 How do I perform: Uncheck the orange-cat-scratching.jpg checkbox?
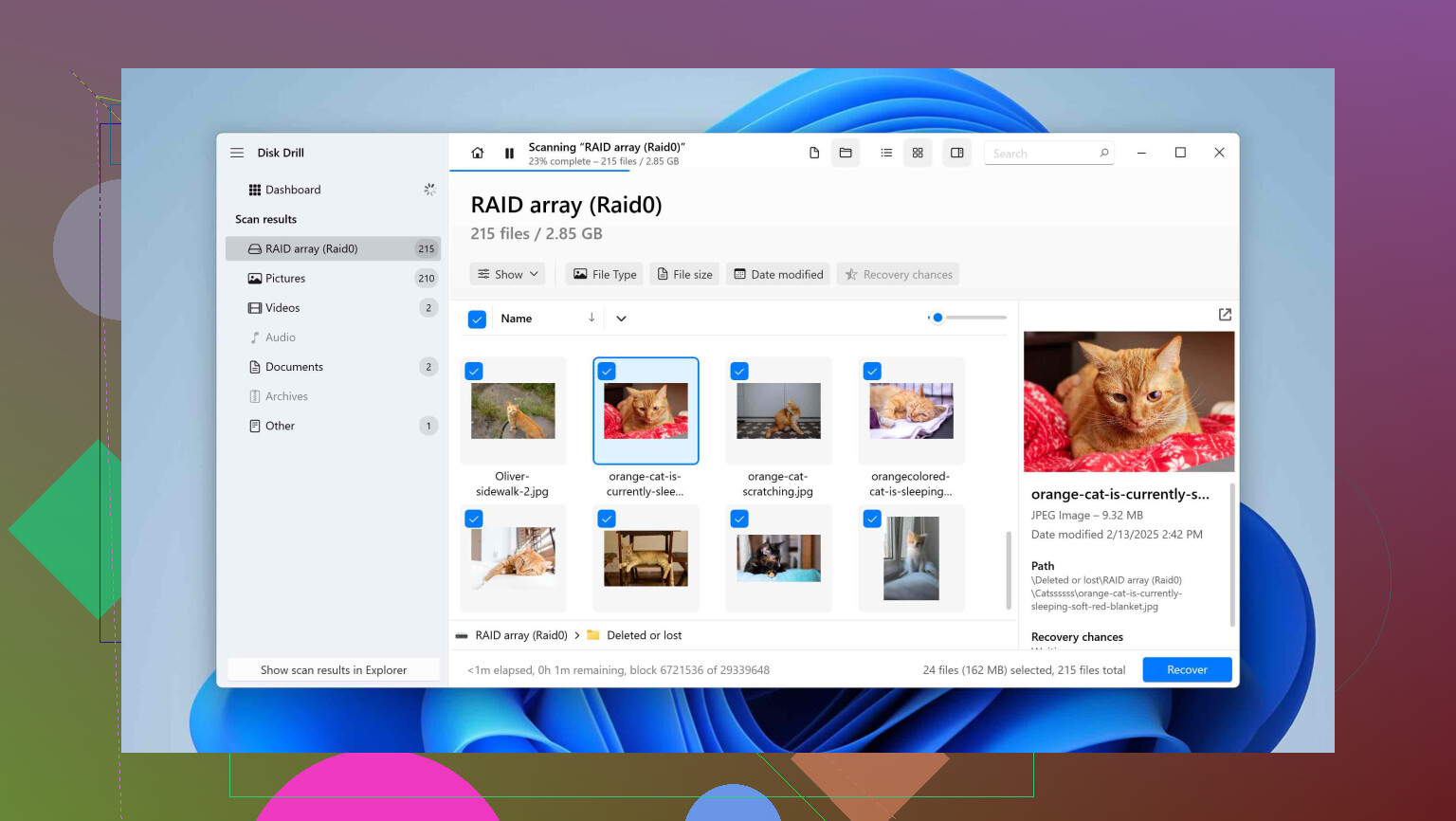coord(739,372)
